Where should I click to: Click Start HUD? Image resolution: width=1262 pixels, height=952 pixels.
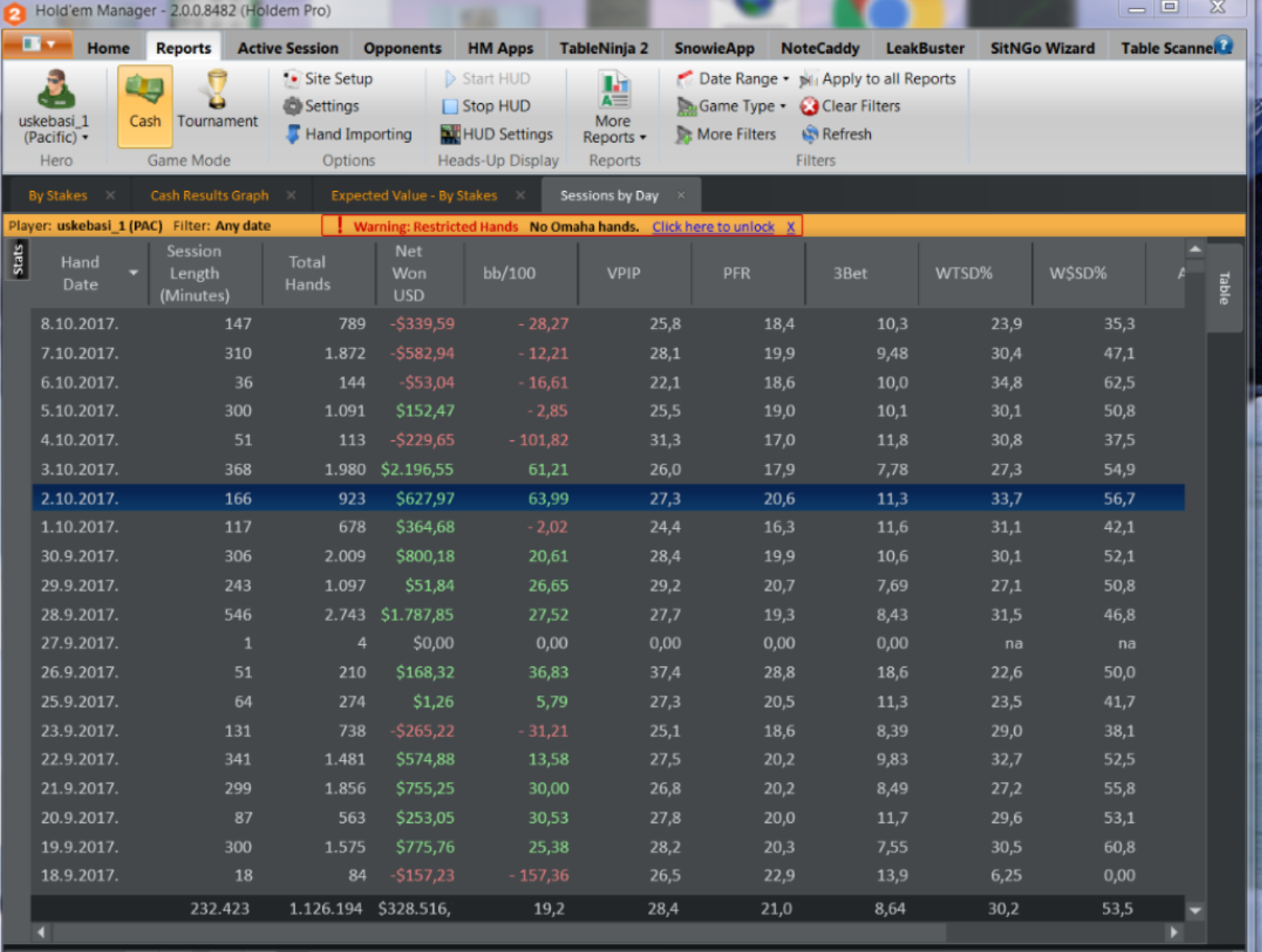486,78
